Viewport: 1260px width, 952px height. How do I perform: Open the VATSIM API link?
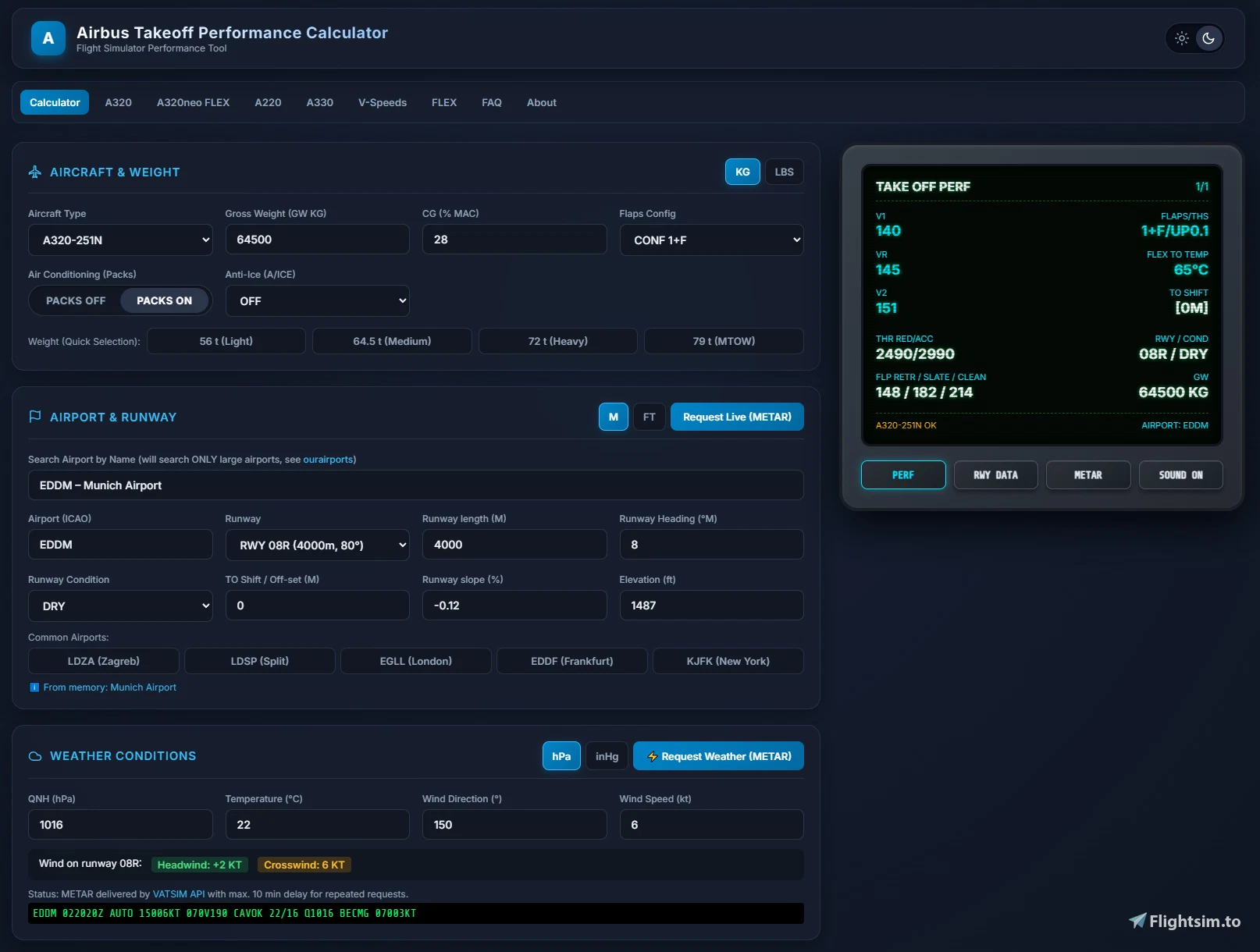point(179,894)
